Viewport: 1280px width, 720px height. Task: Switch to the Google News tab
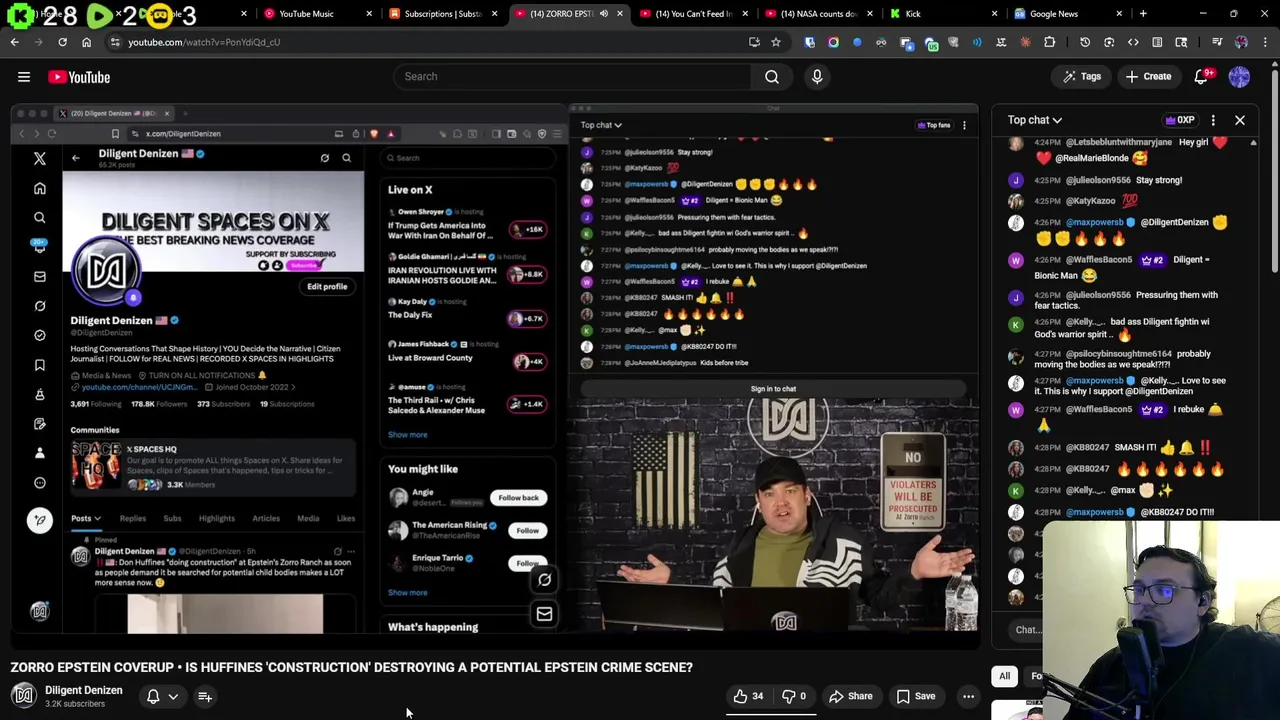pos(1065,14)
